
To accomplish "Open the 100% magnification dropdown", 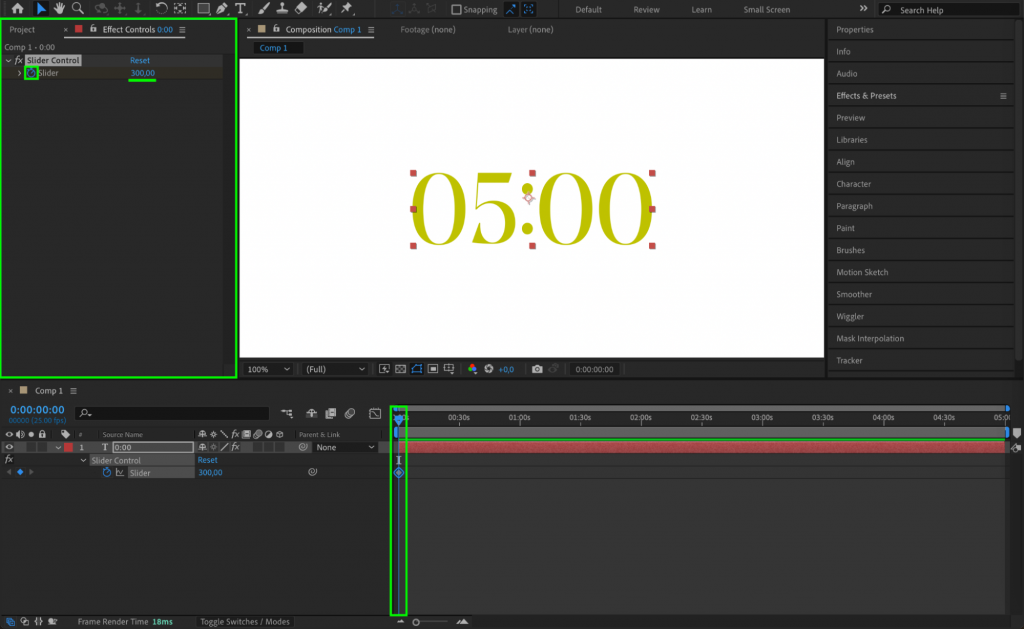I will click(268, 369).
